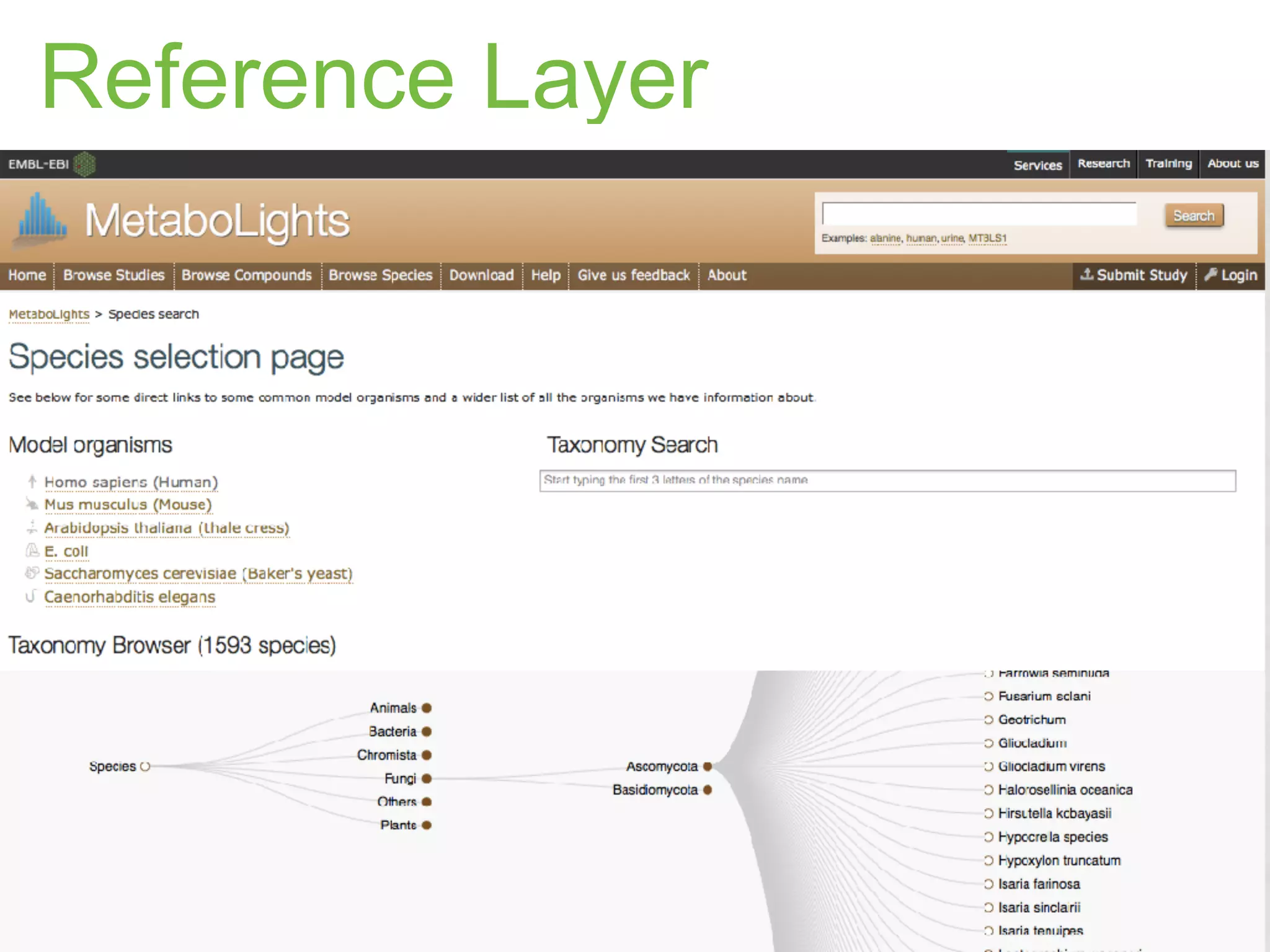
Task: Click the worm icon beside Caenorhabditis elegans
Action: click(x=30, y=596)
